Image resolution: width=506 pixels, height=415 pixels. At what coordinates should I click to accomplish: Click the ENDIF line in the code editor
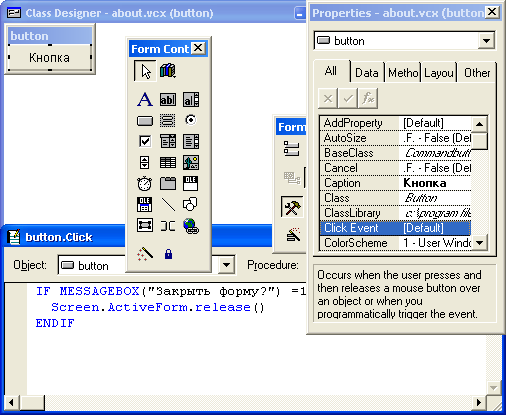(55, 323)
